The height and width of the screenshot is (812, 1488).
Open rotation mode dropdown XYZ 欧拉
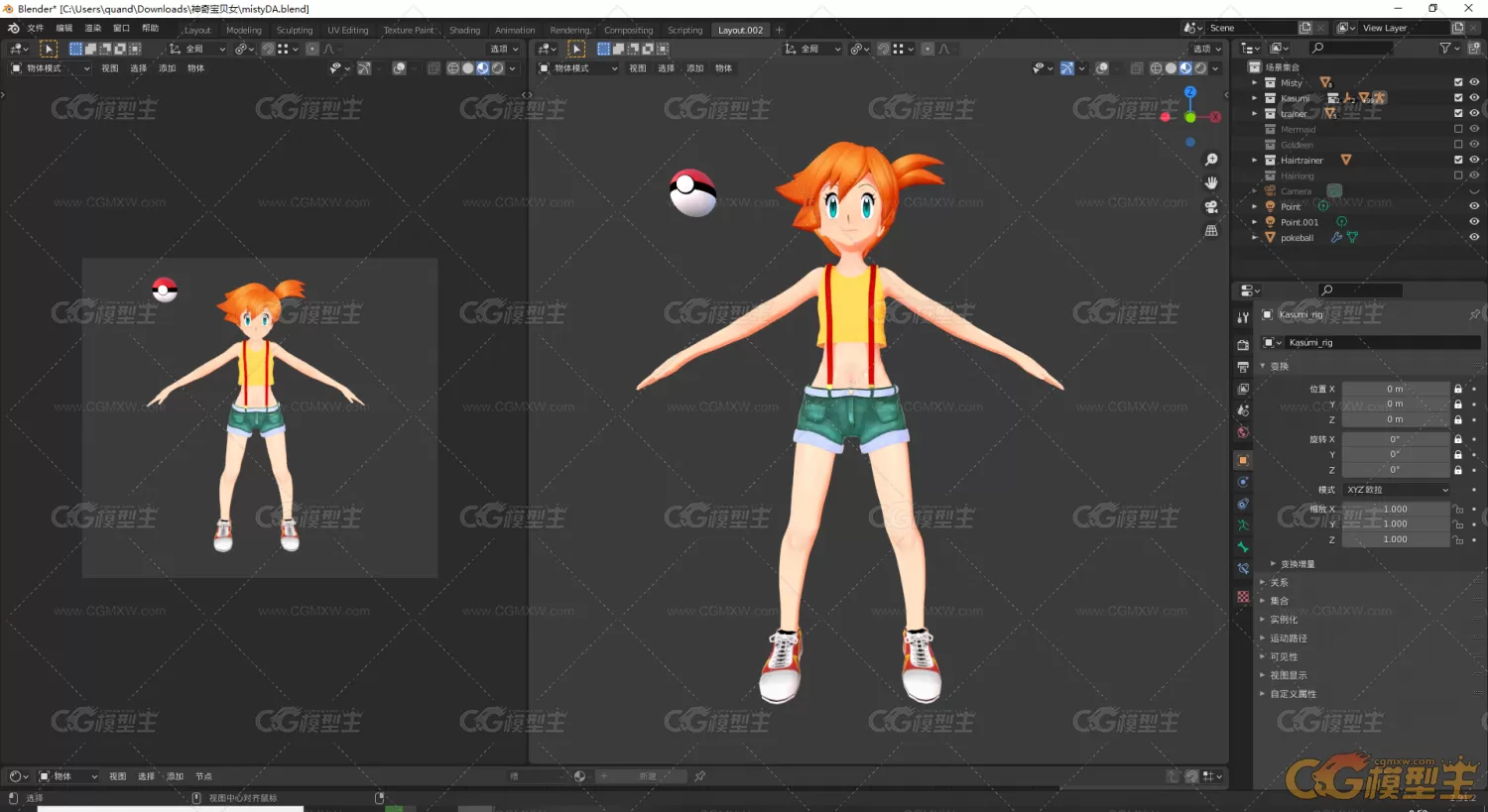(1397, 490)
